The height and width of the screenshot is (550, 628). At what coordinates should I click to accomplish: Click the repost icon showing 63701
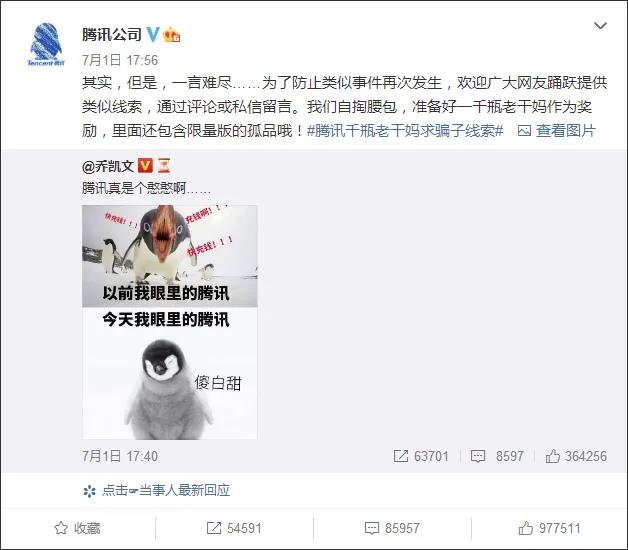421,456
